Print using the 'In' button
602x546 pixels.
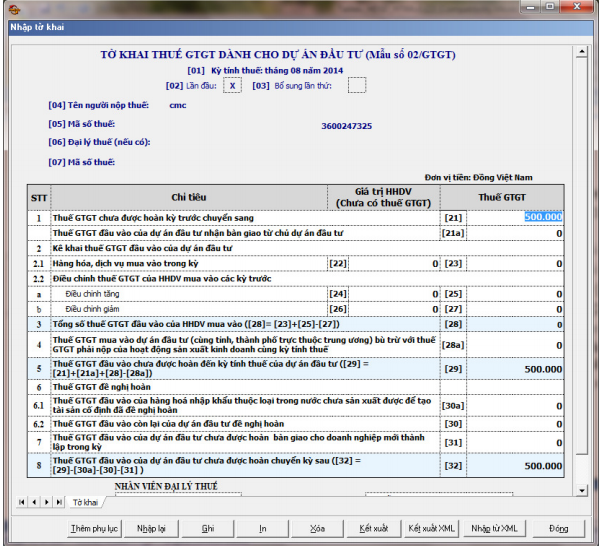coord(262,528)
